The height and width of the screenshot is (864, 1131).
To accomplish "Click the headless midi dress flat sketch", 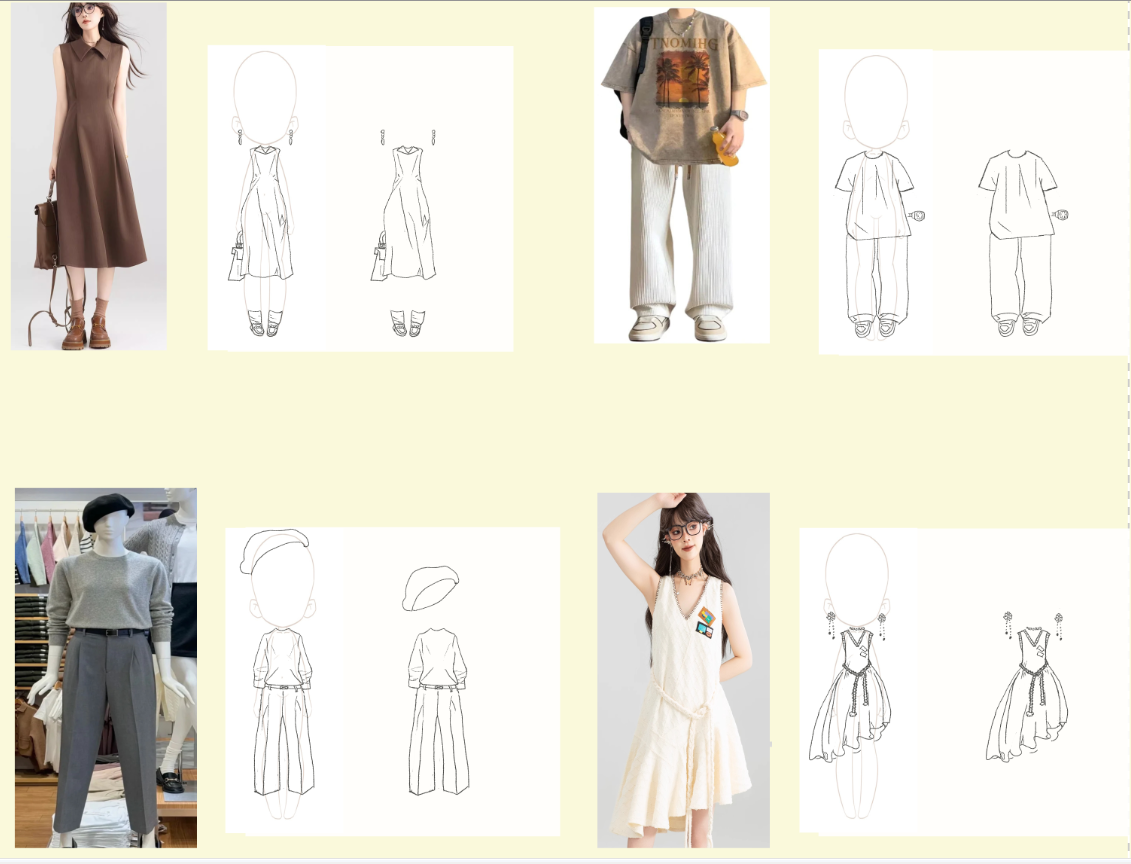I will pyautogui.click(x=408, y=232).
